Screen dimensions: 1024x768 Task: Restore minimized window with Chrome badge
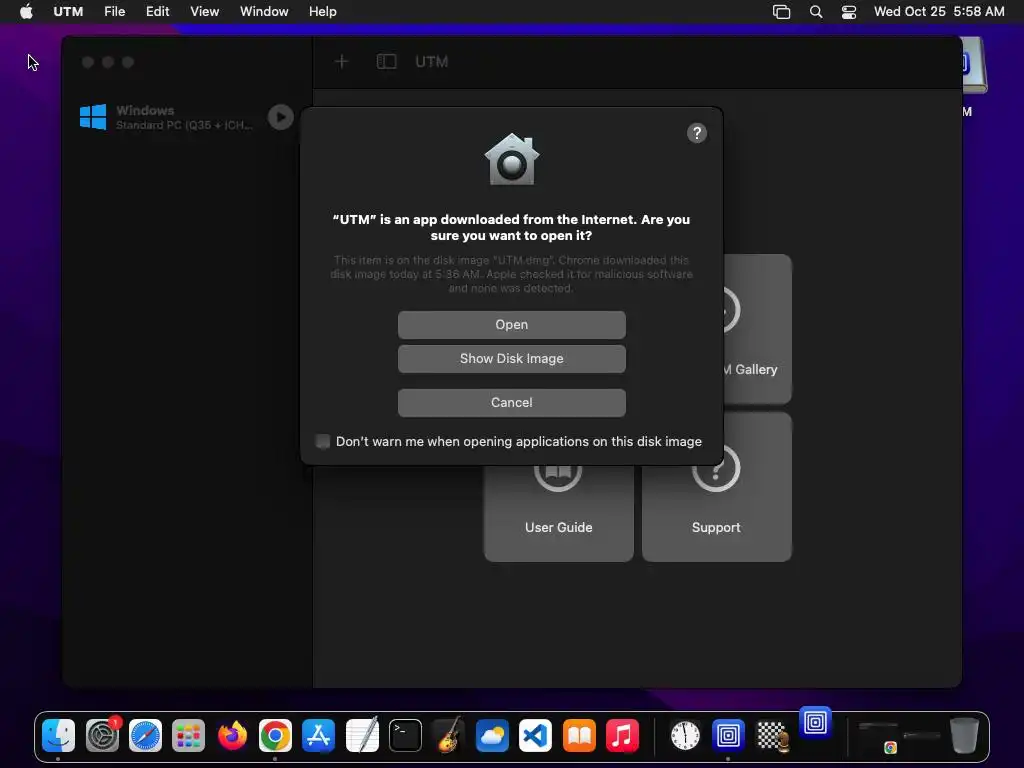click(878, 736)
